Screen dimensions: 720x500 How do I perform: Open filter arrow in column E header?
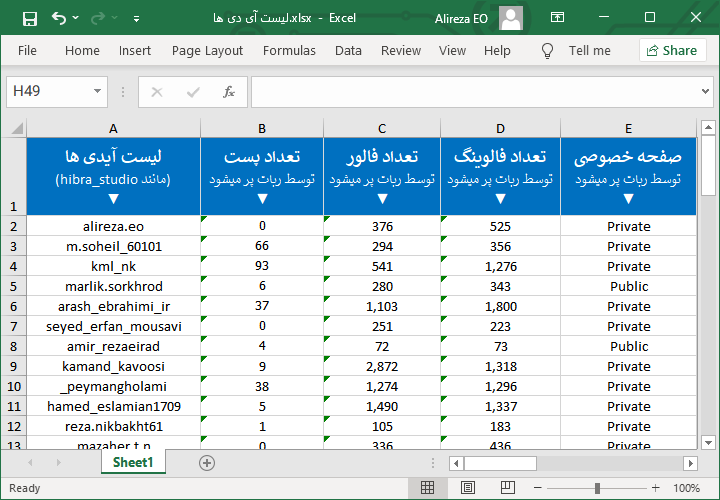pos(629,199)
